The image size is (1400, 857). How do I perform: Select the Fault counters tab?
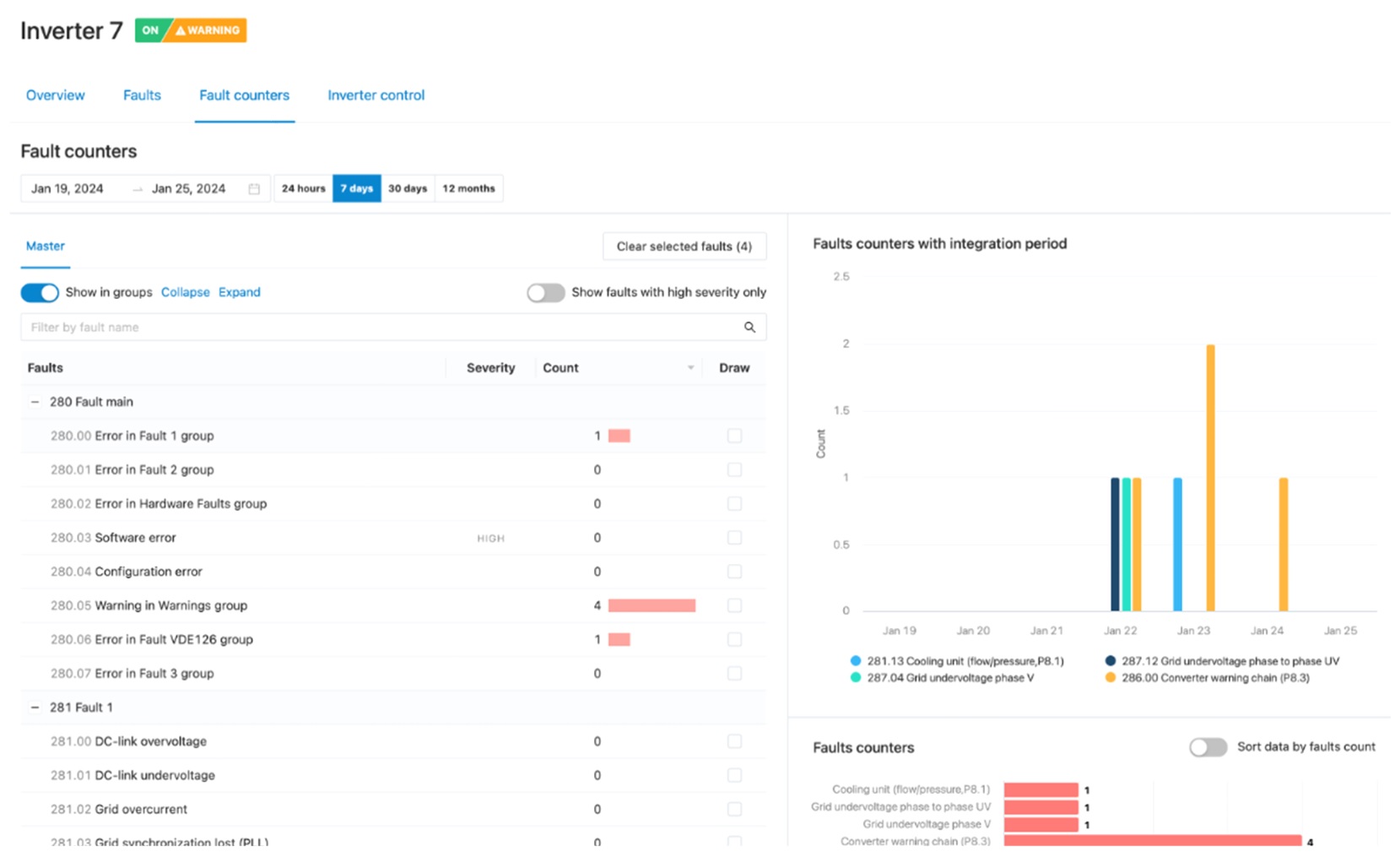[245, 95]
